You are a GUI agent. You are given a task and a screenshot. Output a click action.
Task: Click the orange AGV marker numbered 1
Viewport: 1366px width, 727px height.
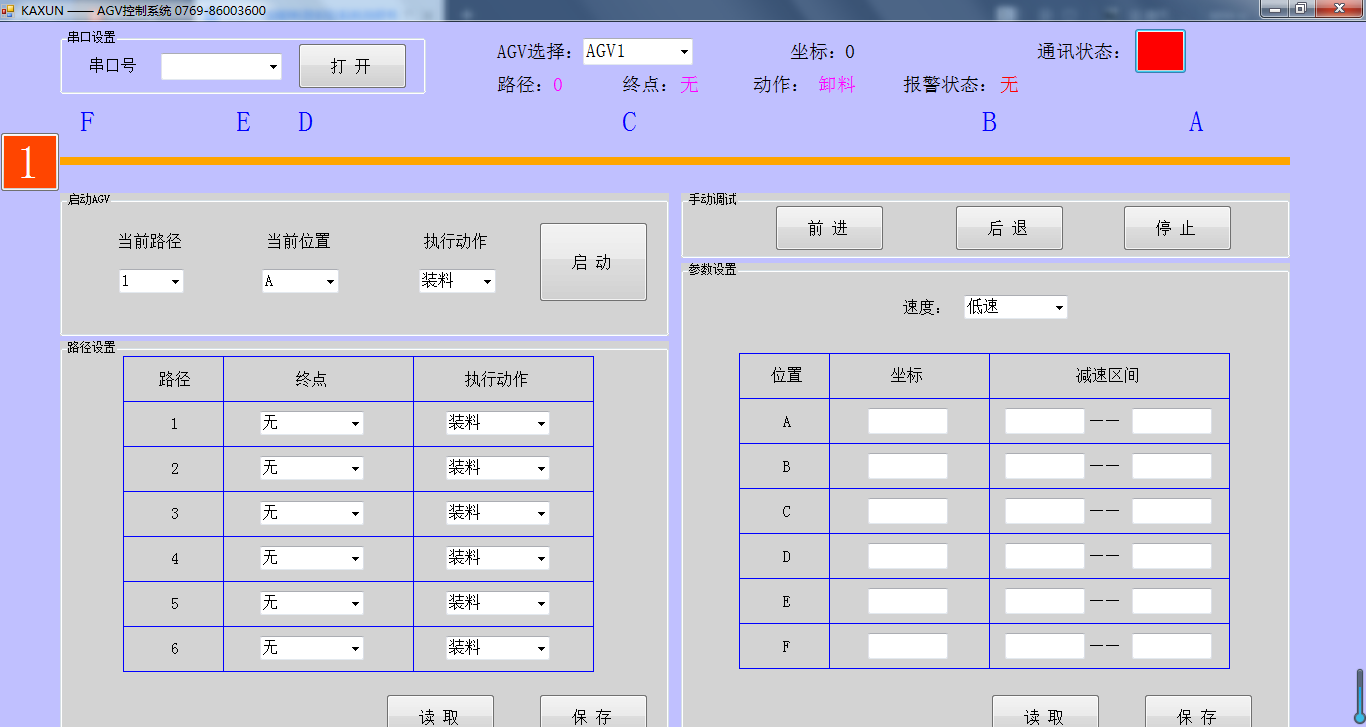(x=29, y=162)
